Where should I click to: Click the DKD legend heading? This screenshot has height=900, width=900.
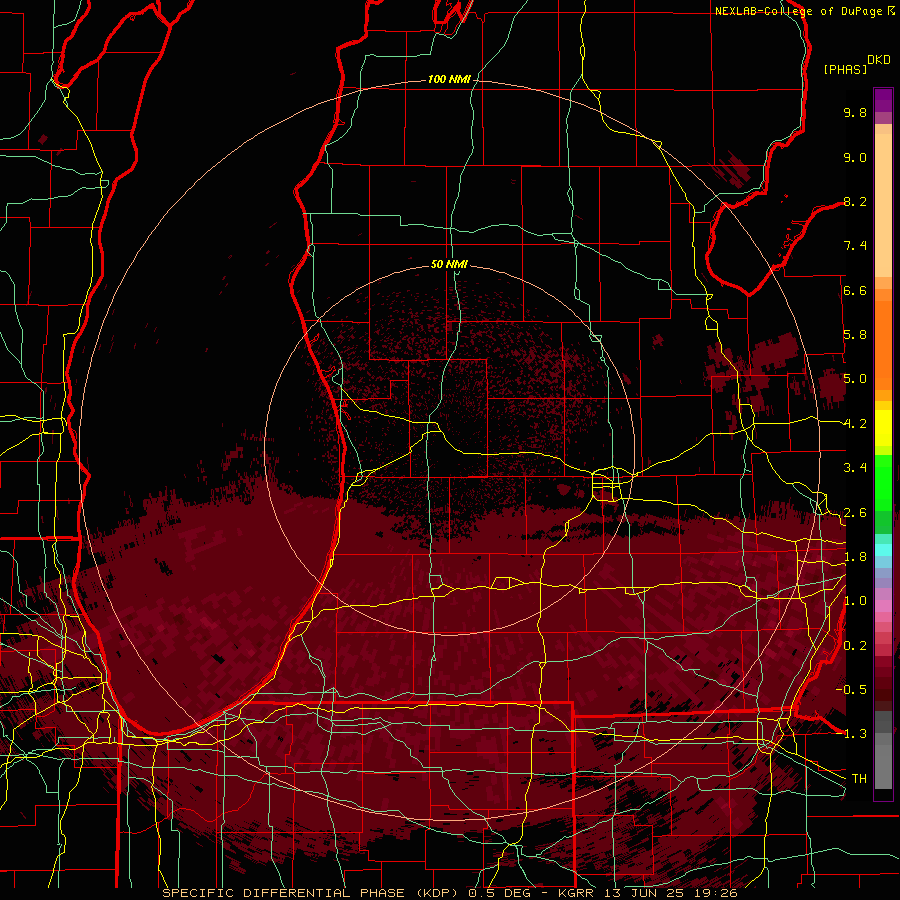[x=879, y=60]
